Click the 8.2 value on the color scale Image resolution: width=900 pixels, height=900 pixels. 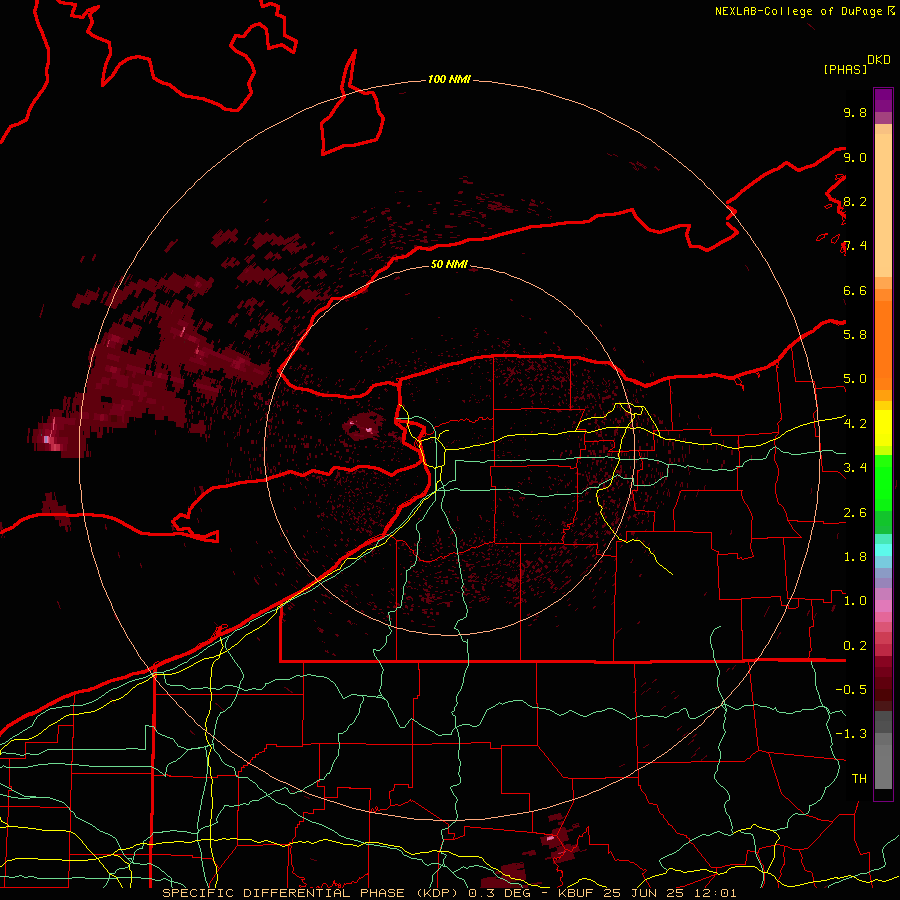pyautogui.click(x=855, y=201)
